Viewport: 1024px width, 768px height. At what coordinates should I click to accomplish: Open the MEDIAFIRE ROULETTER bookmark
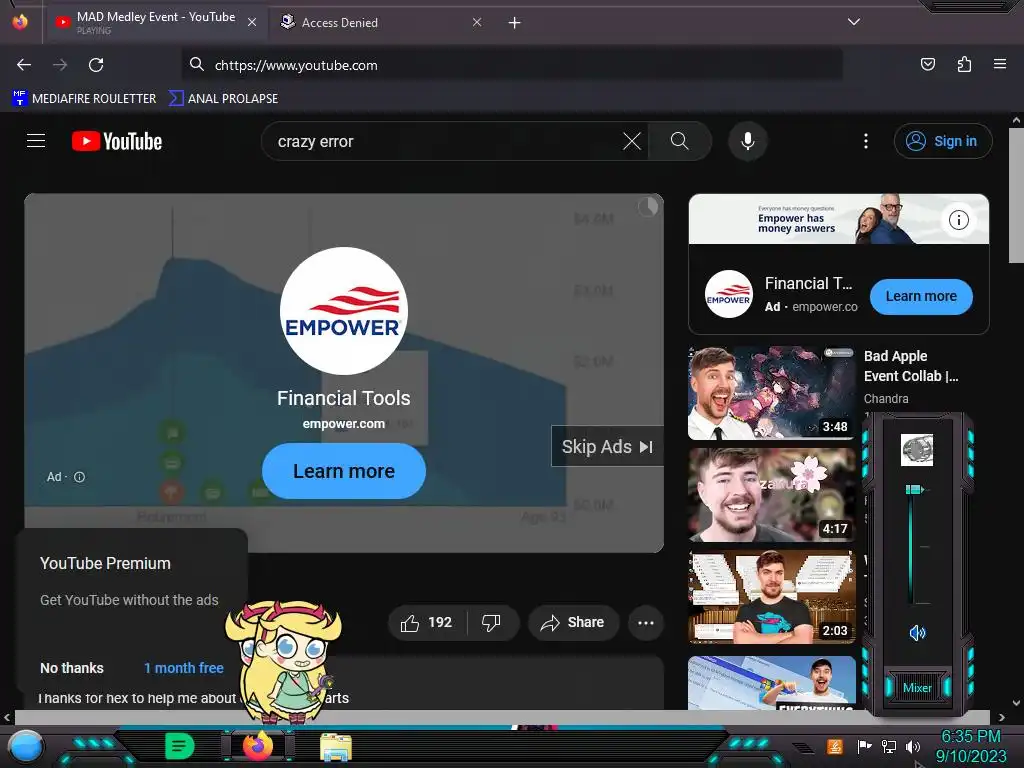pyautogui.click(x=84, y=99)
